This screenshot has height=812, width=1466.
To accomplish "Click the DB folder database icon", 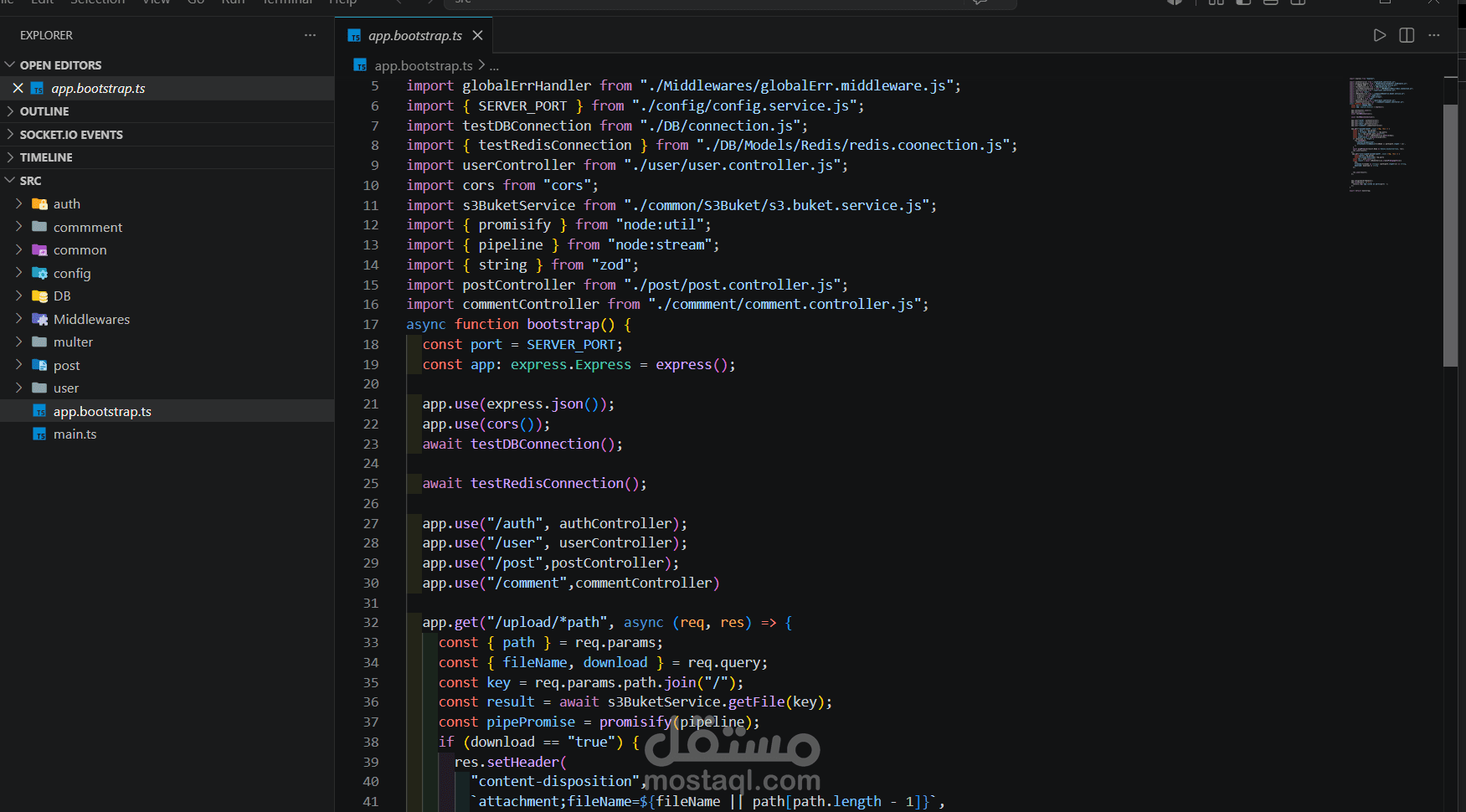I will click(x=39, y=296).
